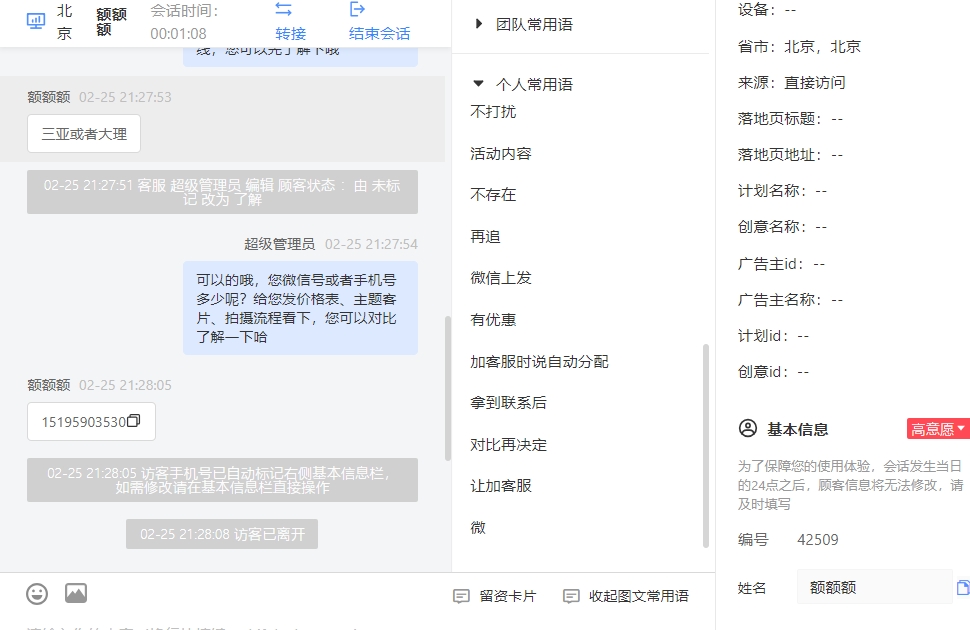Click the 团队常用语 heading text

(534, 24)
